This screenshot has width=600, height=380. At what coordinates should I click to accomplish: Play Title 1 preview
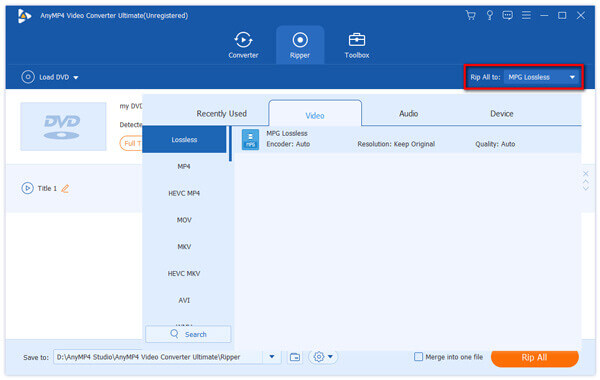point(27,188)
